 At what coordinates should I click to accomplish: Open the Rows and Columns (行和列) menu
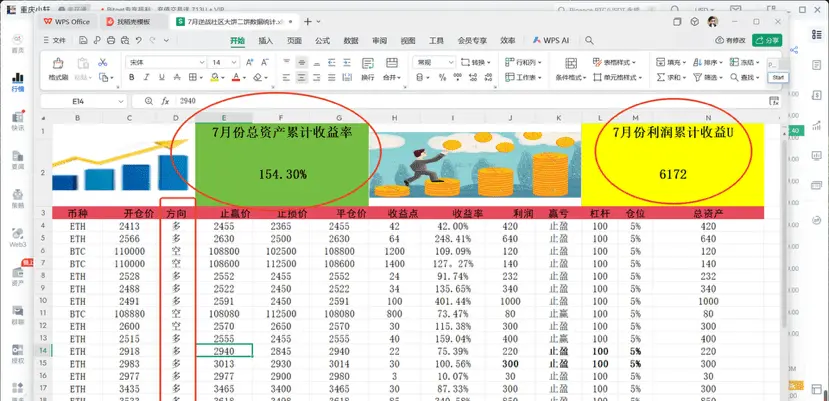tap(523, 62)
